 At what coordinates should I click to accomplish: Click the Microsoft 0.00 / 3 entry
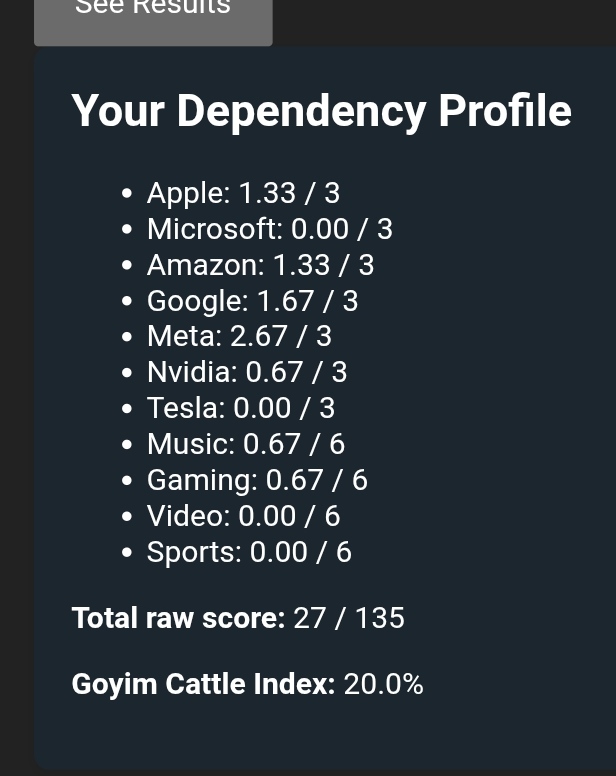tap(269, 229)
